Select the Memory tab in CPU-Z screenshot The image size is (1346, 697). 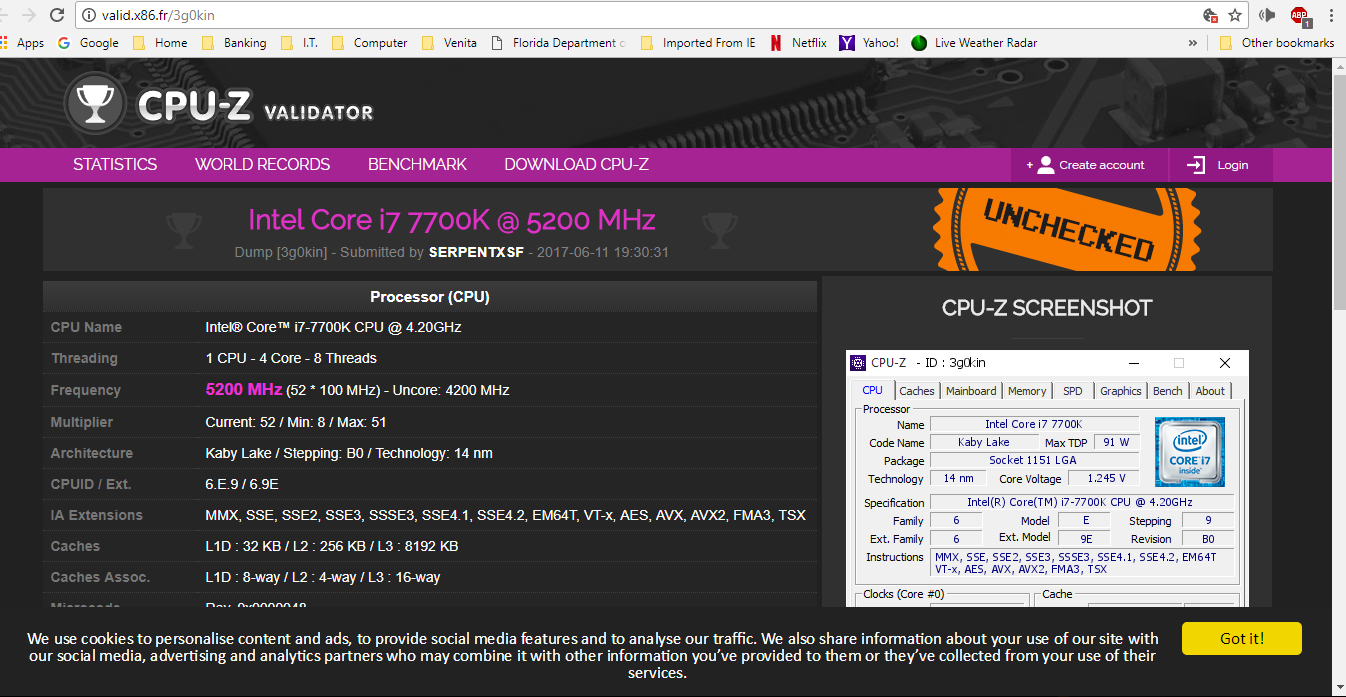pyautogui.click(x=1027, y=391)
